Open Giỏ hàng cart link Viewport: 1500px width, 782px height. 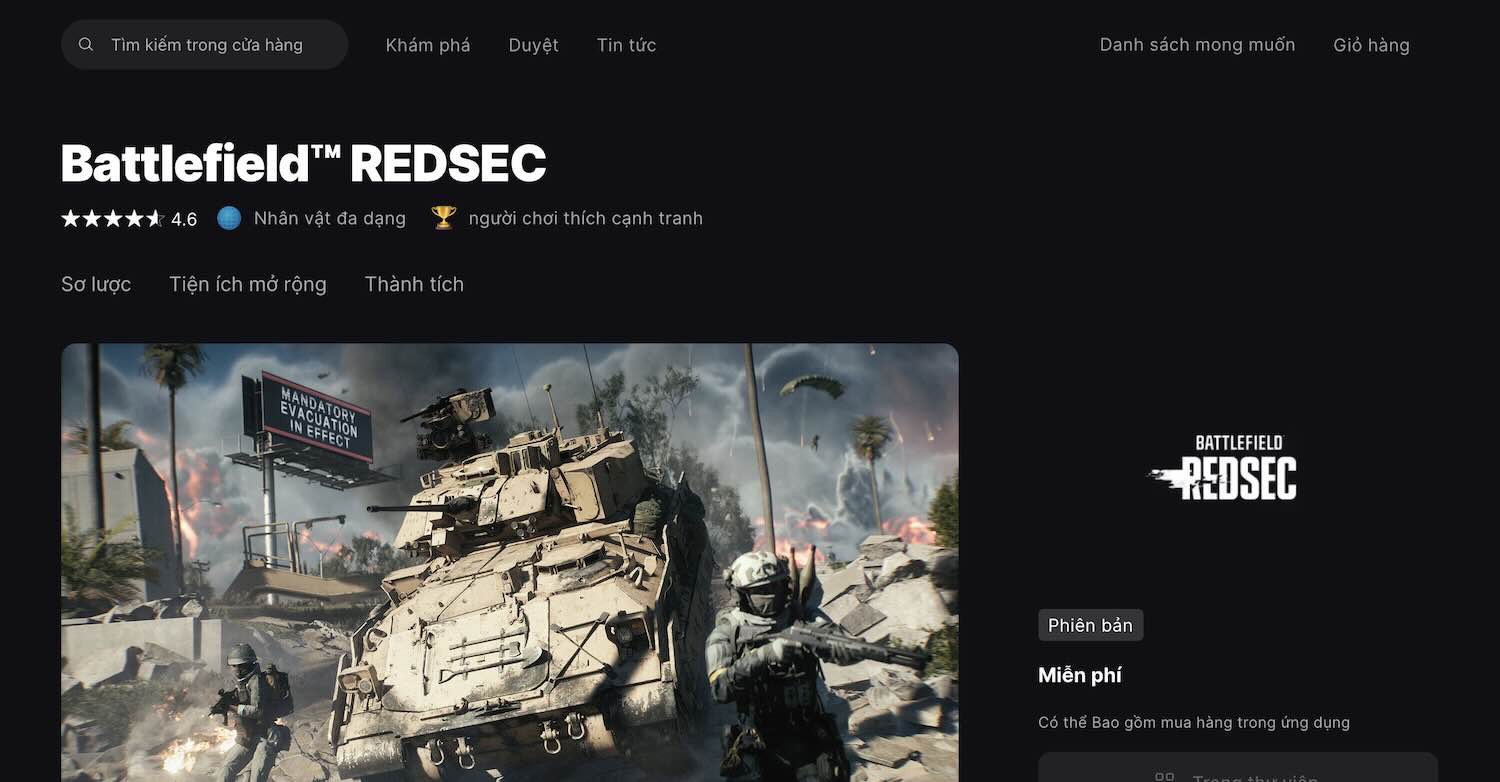(1371, 45)
